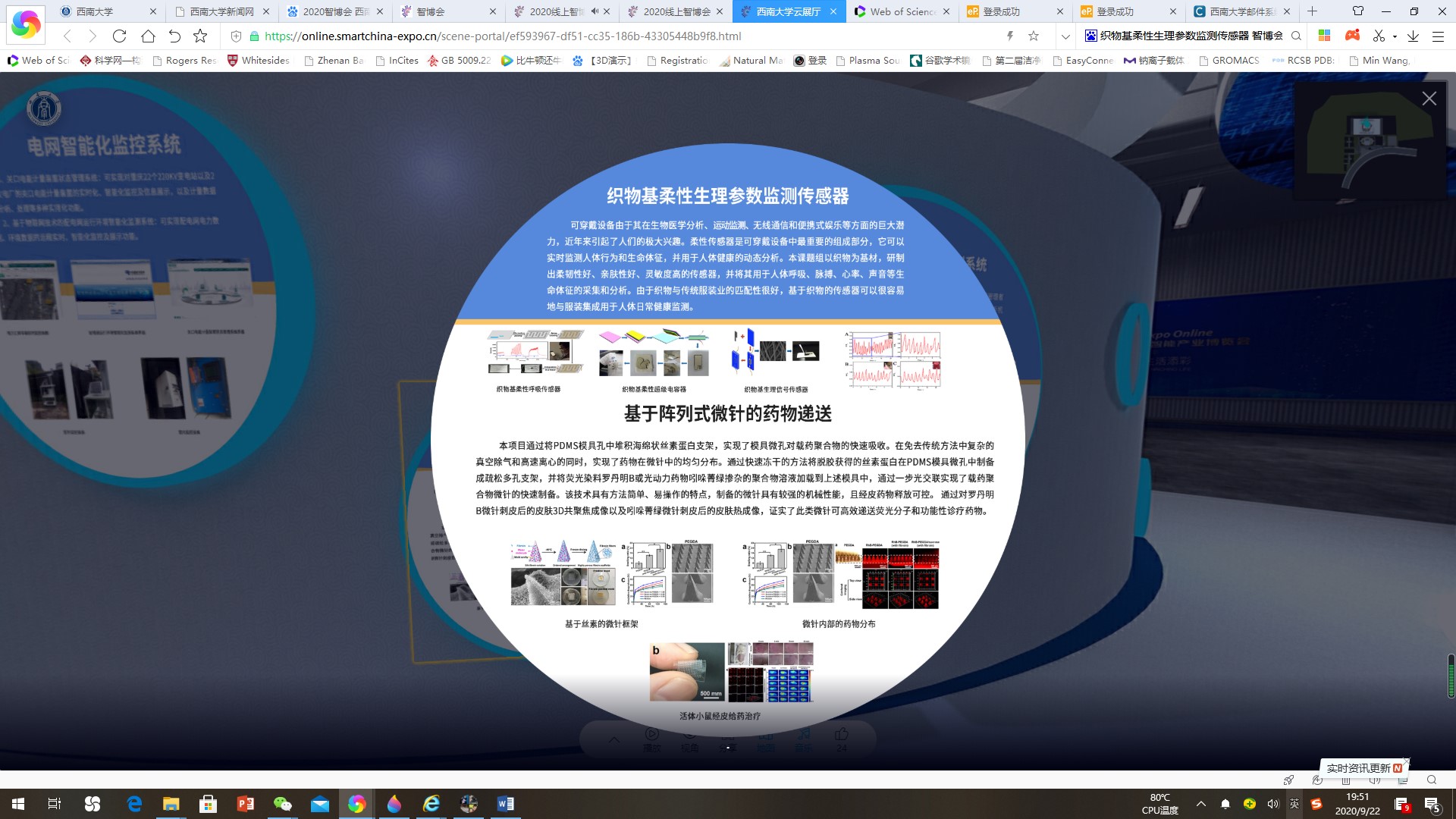Image resolution: width=1456 pixels, height=819 pixels.
Task: Like the exhibit with thumbs-up icon
Action: [841, 734]
